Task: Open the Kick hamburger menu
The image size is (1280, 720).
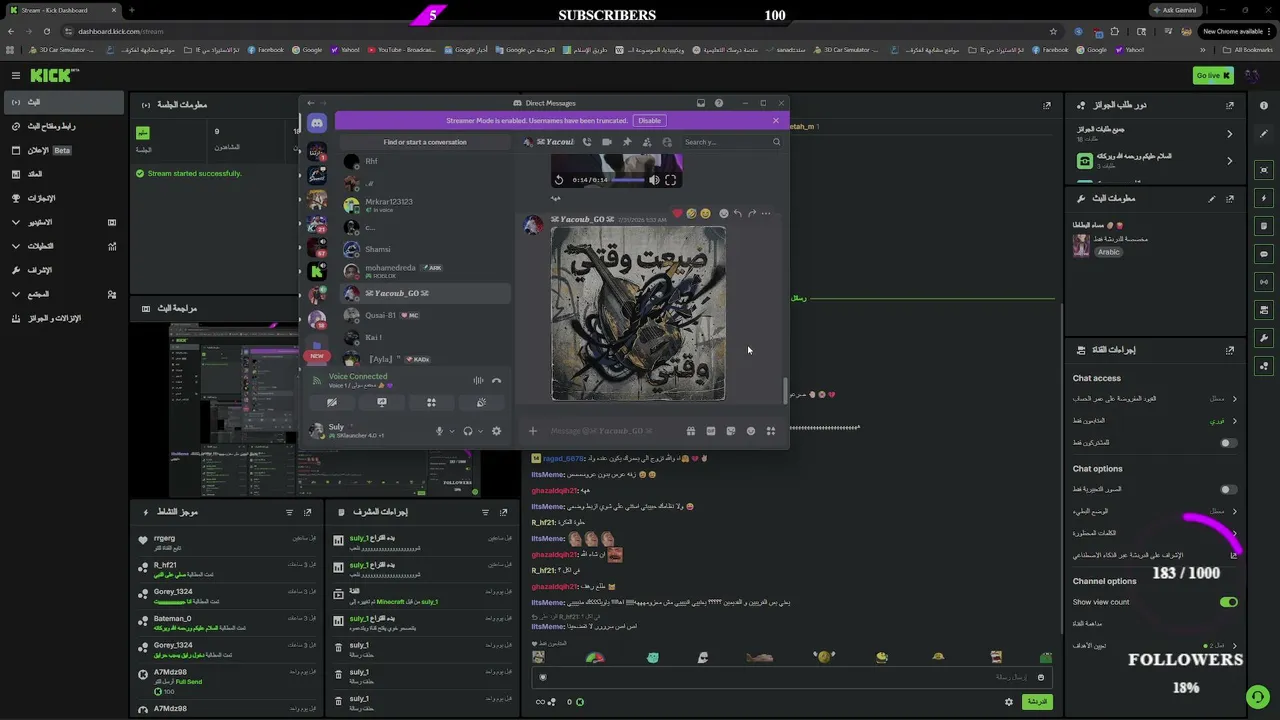Action: (x=16, y=76)
